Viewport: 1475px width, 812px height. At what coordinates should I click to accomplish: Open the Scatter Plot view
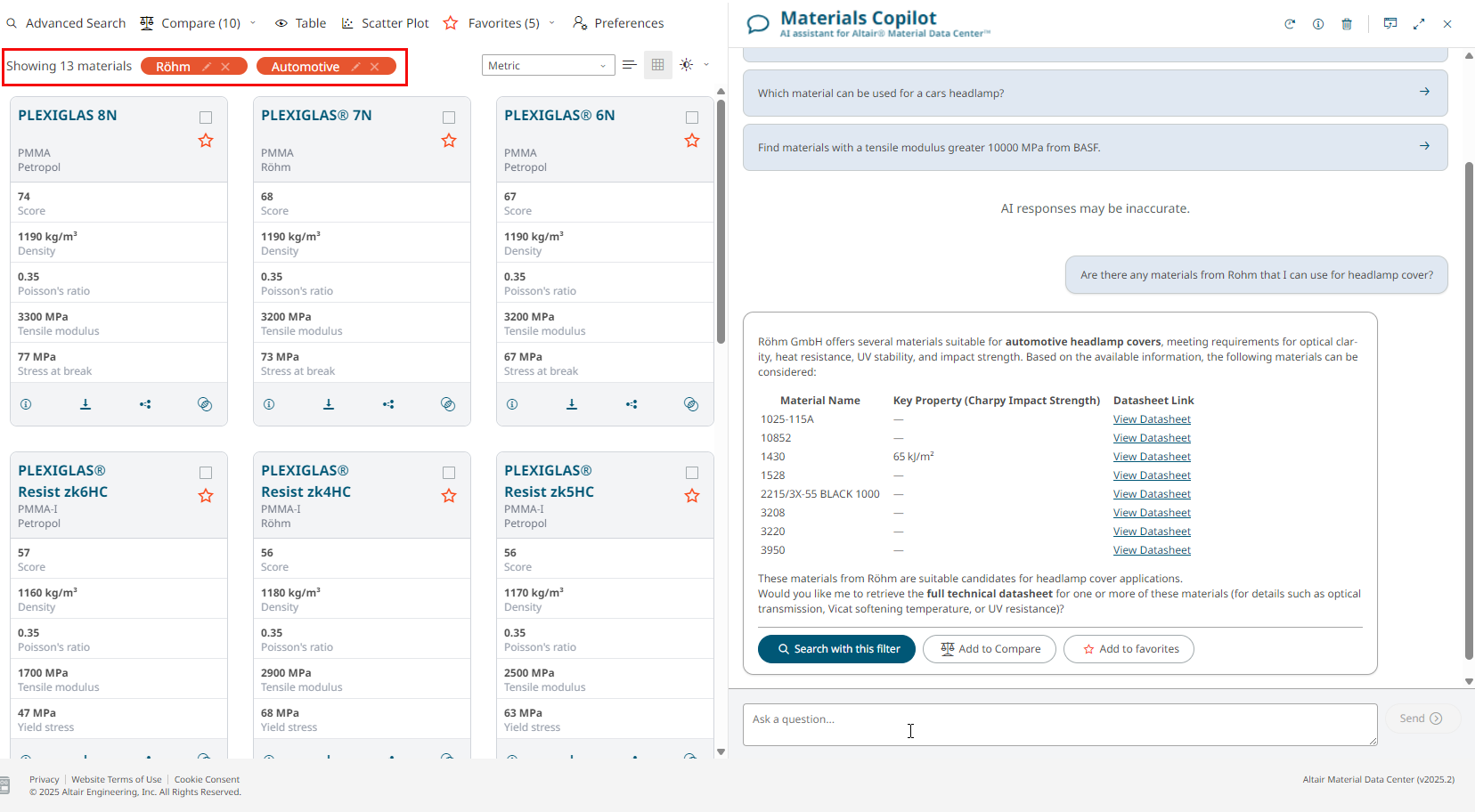tap(385, 23)
